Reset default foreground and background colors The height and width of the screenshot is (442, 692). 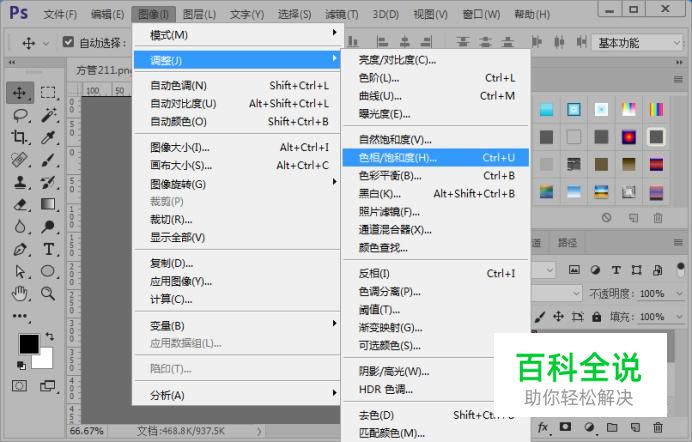tap(21, 365)
